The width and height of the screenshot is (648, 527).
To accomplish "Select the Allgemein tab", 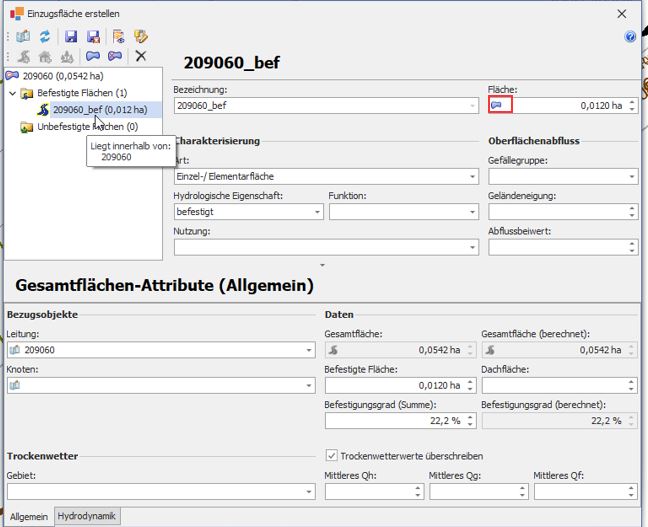I will pos(28,516).
